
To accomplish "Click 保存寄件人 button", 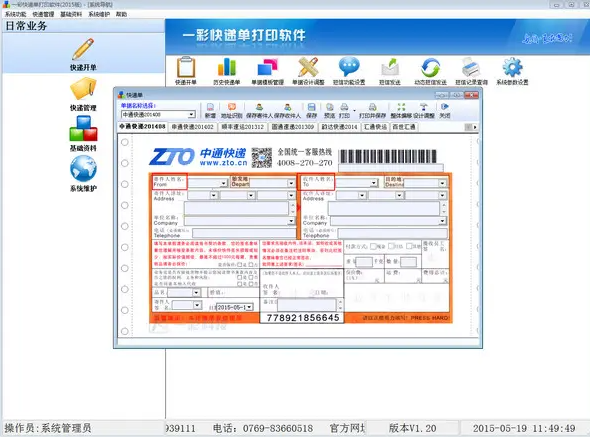I will (260, 111).
